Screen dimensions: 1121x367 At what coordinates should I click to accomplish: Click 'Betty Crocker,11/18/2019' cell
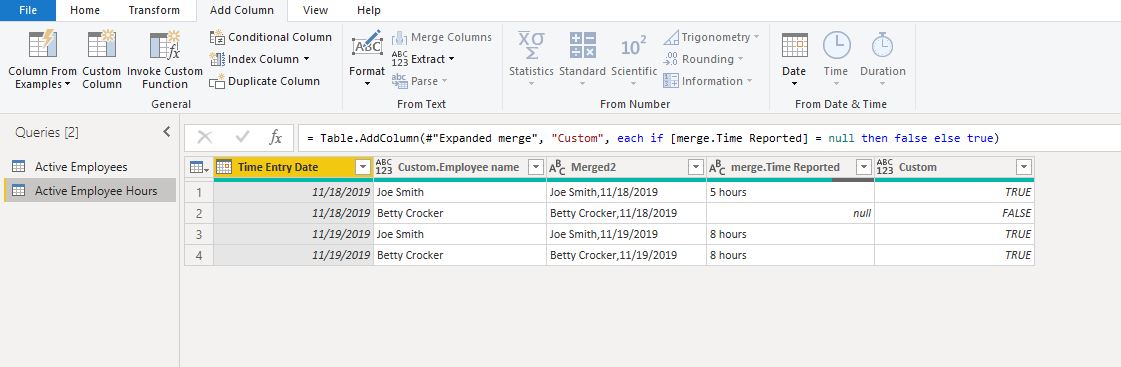626,213
